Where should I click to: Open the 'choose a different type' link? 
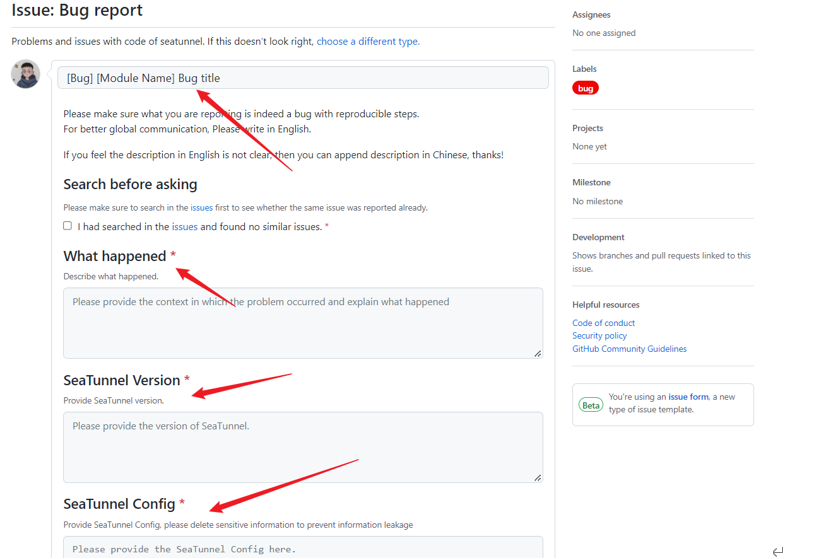[368, 42]
